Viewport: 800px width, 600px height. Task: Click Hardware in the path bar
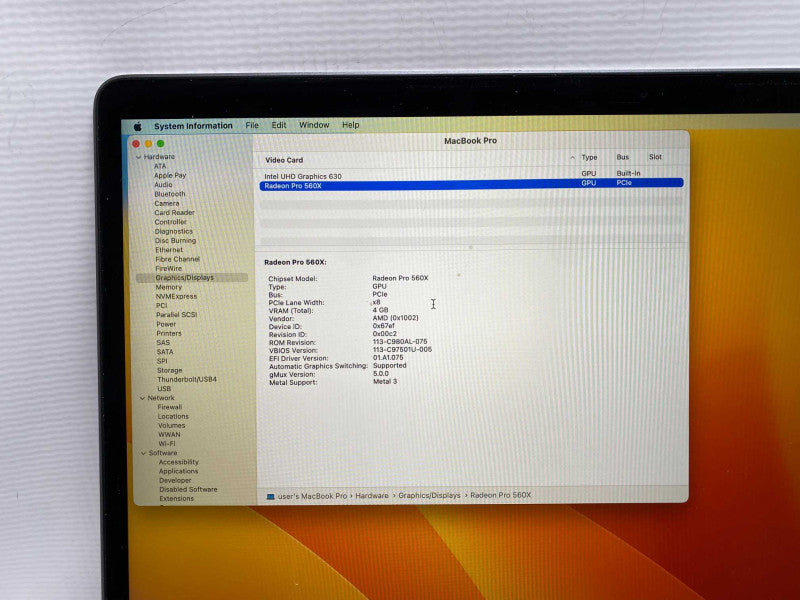372,495
